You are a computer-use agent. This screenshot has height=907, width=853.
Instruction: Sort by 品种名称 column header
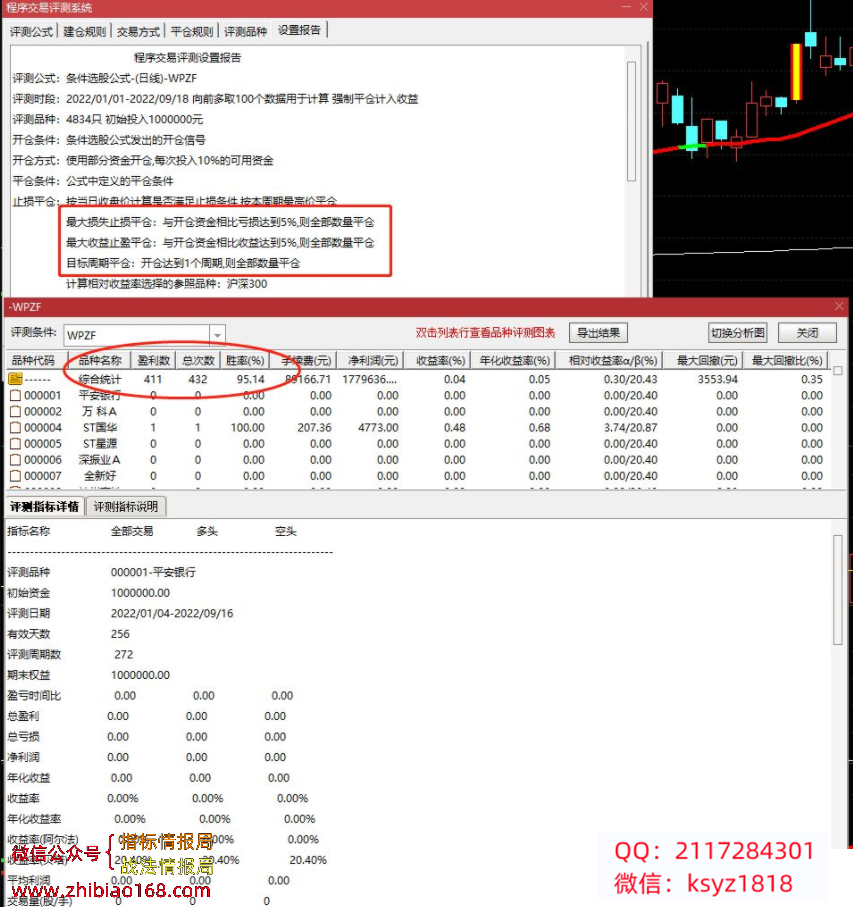point(99,361)
